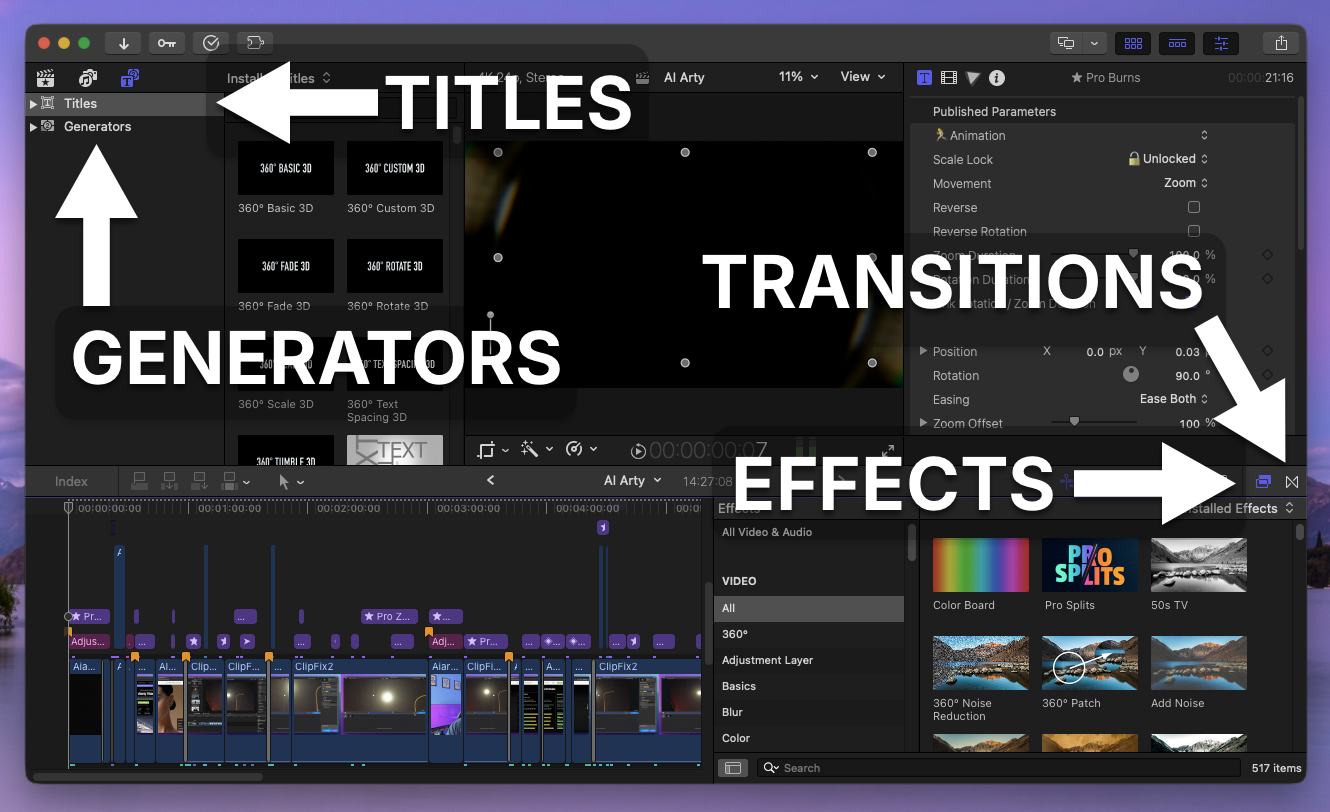This screenshot has height=812, width=1330.
Task: Adjust the Zoom Offset slider
Action: click(x=1074, y=423)
